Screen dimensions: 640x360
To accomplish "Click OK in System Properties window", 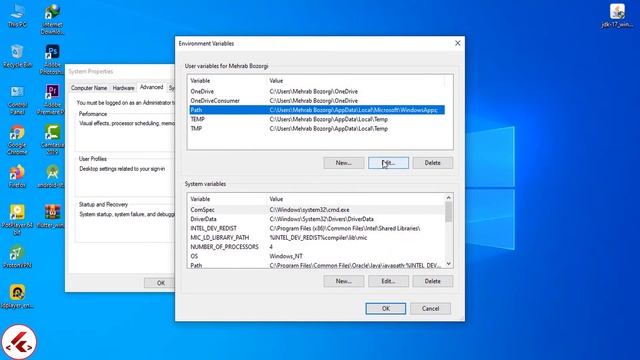I will 161,283.
